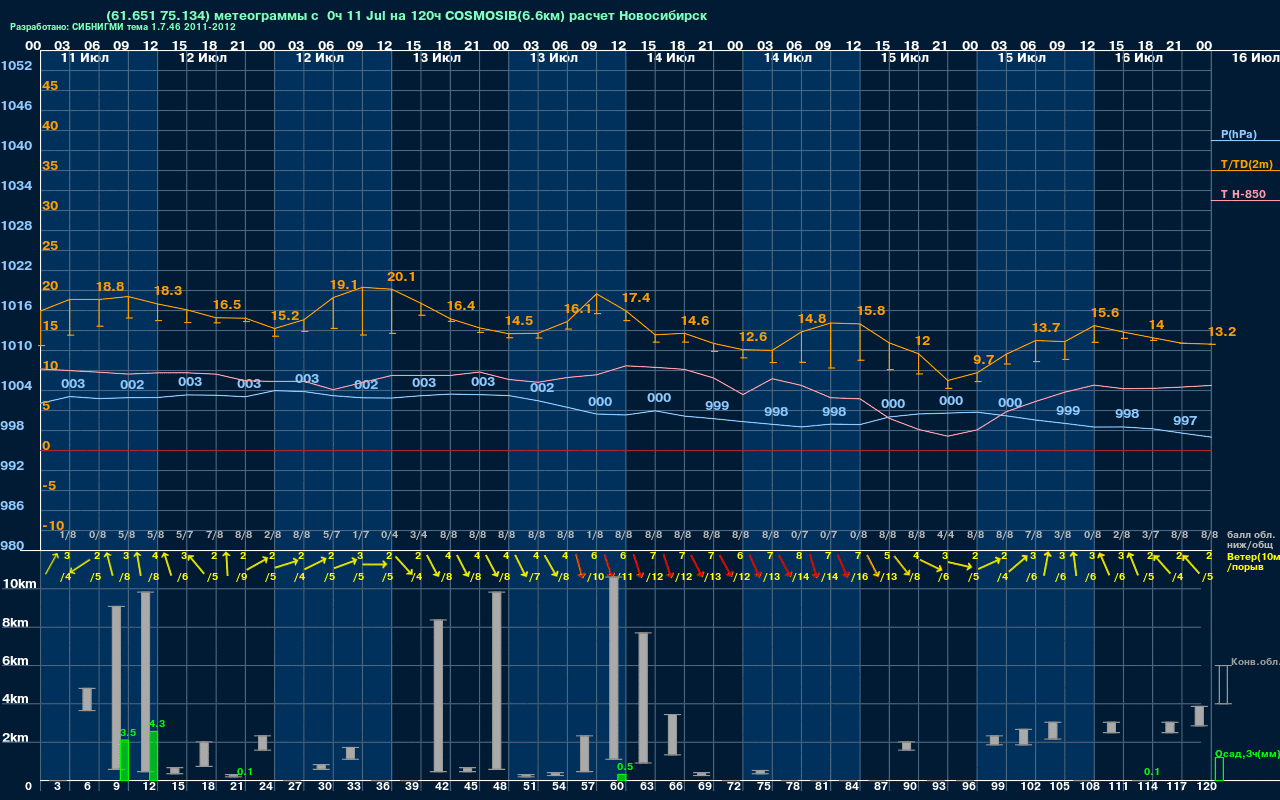The image size is (1280, 800).
Task: Click the 13.7 temperature label
Action: click(x=1046, y=328)
